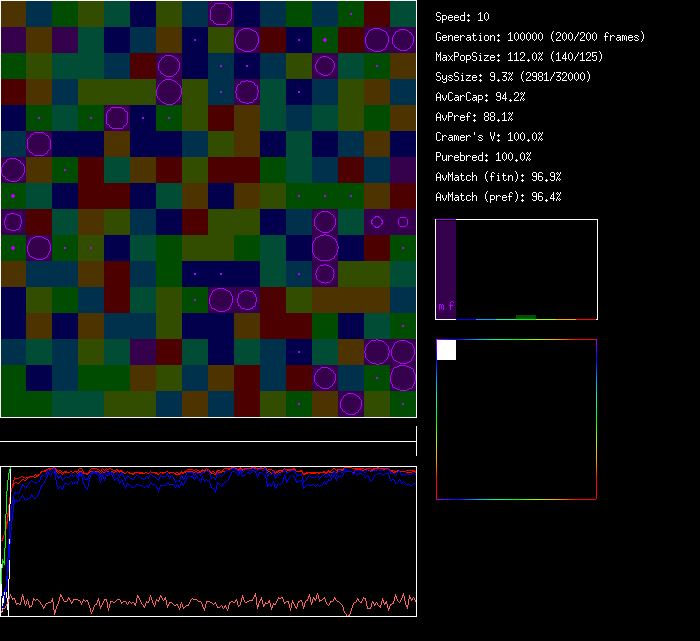The image size is (700, 641).
Task: Click the left ring of the small purple ring pair
Action: point(377,222)
